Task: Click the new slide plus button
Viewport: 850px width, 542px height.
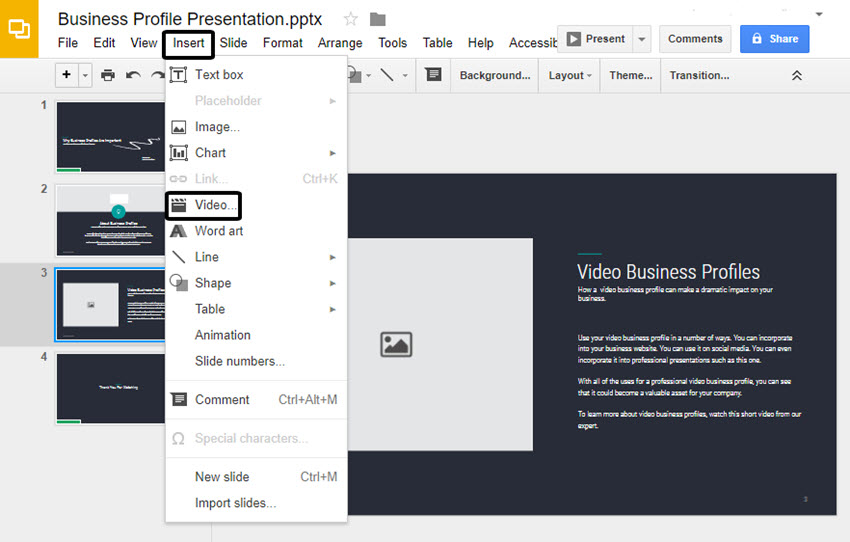Action: point(67,75)
